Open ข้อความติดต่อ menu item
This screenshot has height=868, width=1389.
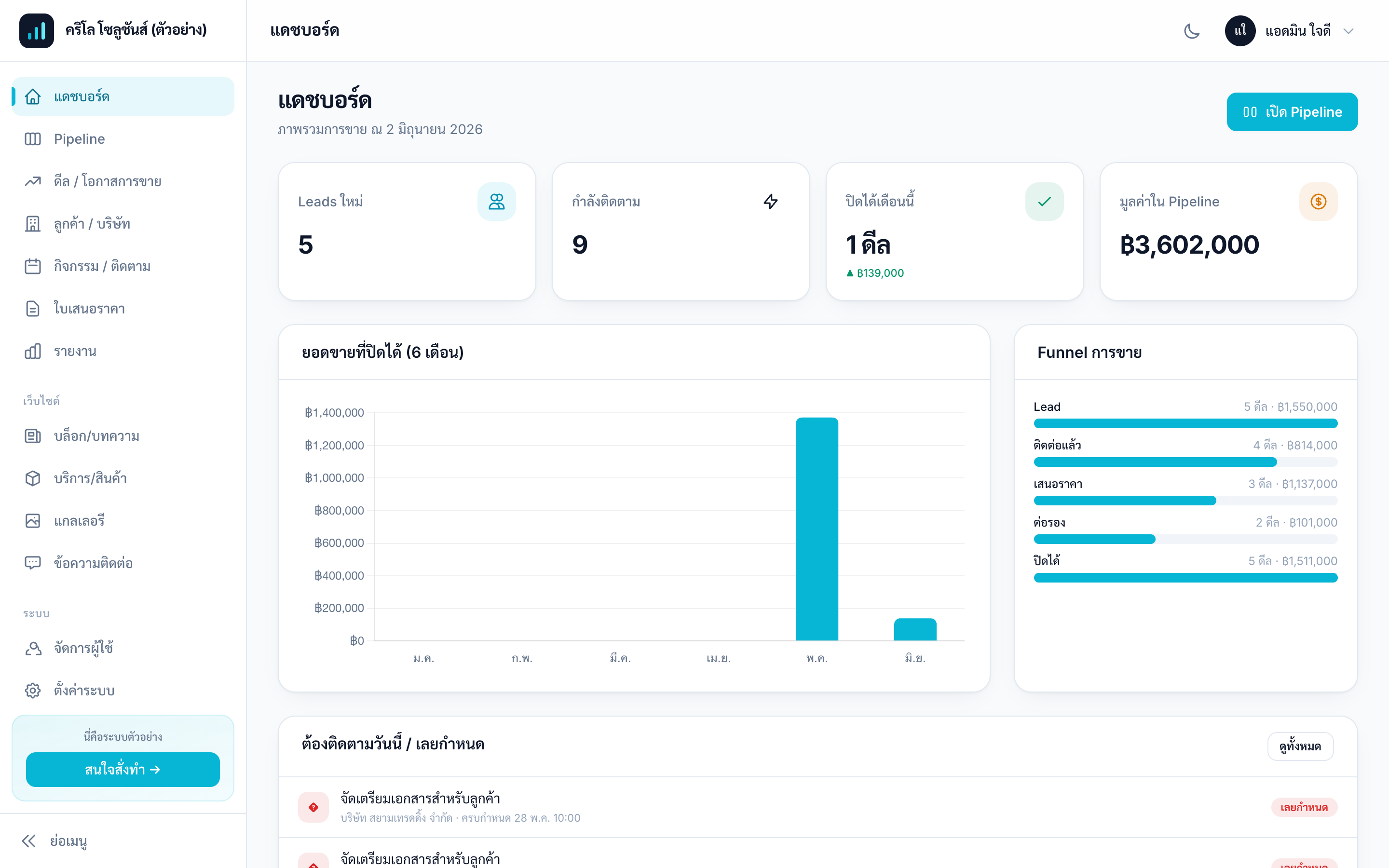(123, 563)
